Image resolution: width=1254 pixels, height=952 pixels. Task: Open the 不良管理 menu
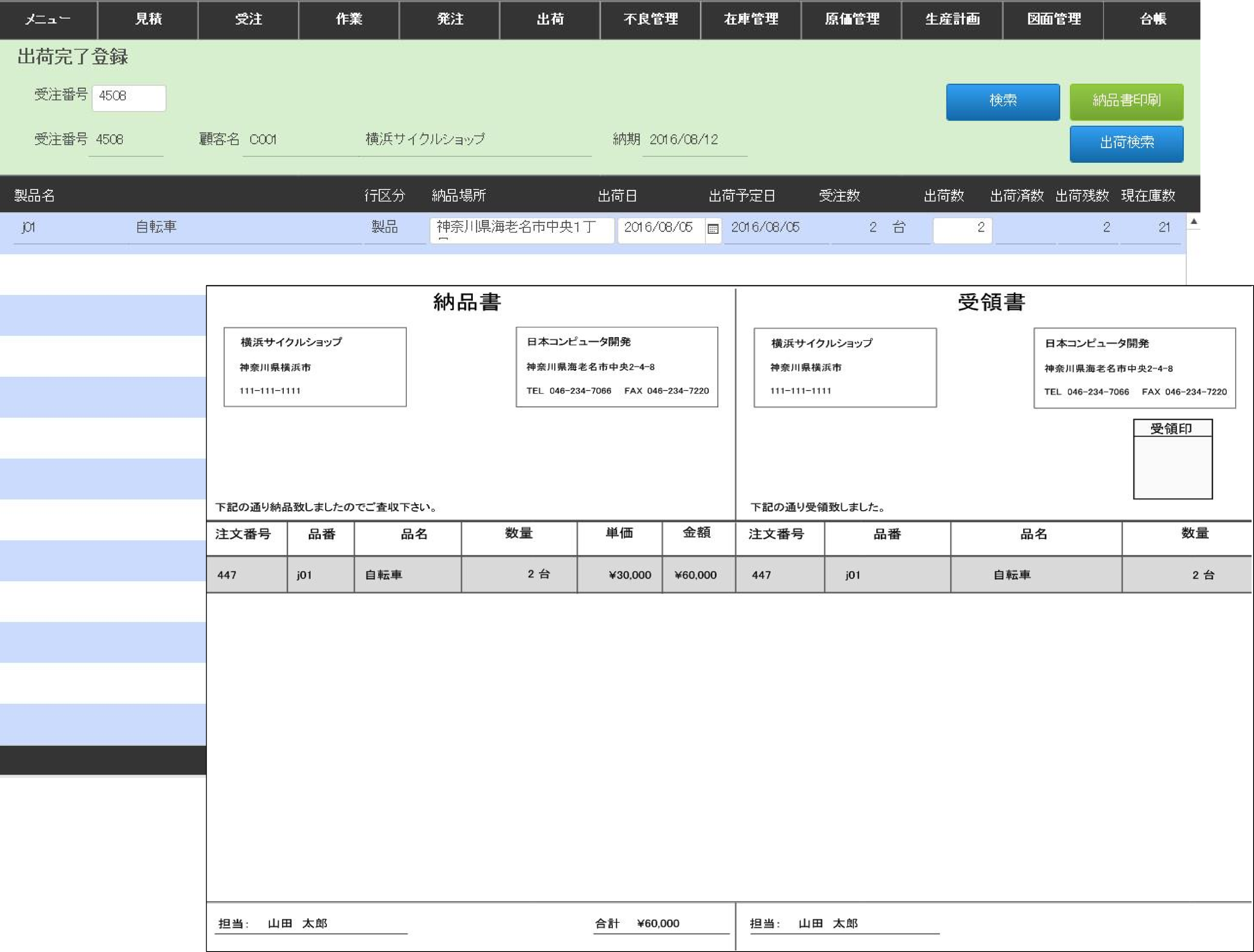point(651,20)
